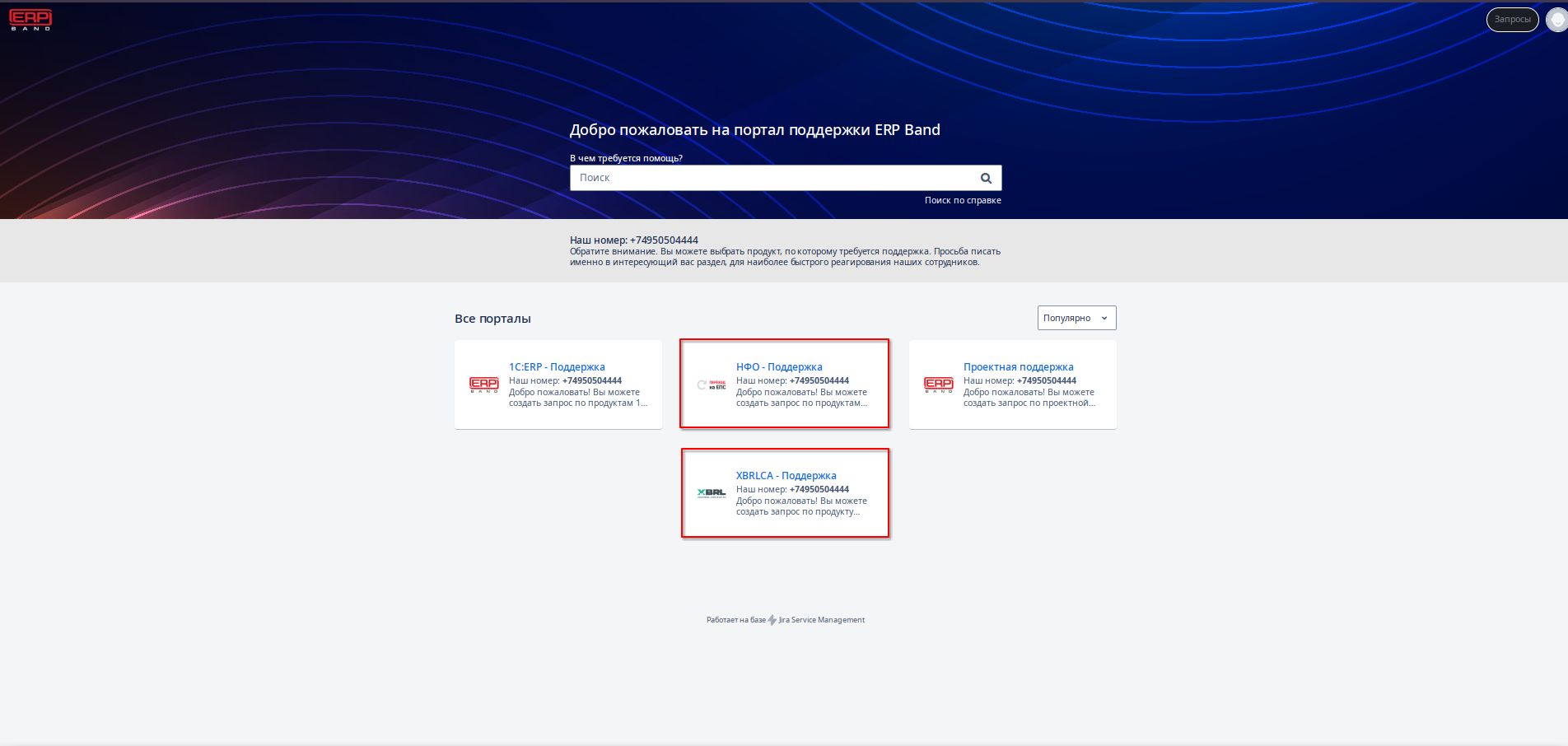The image size is (1568, 746).
Task: Click the Jira lightning bolt footer icon
Action: pos(772,620)
